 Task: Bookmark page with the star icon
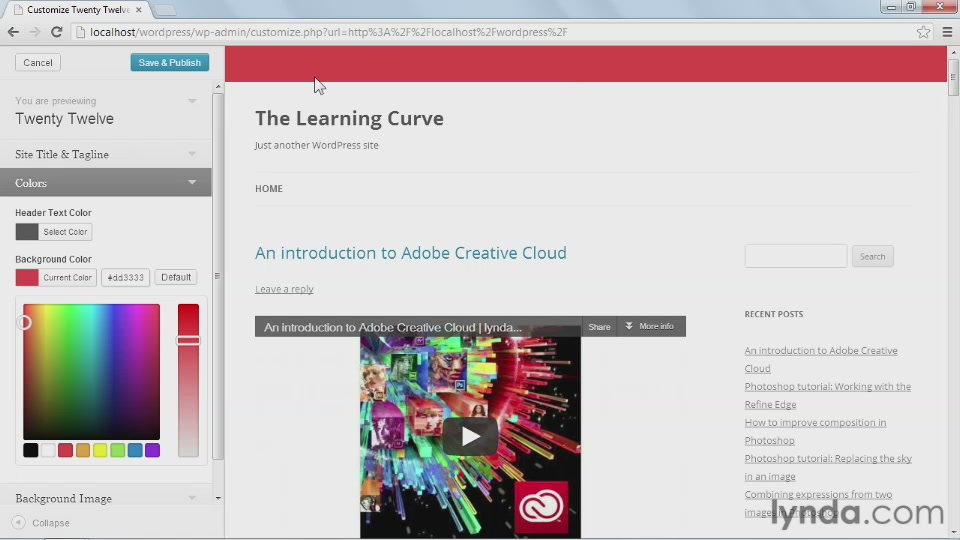click(x=923, y=32)
